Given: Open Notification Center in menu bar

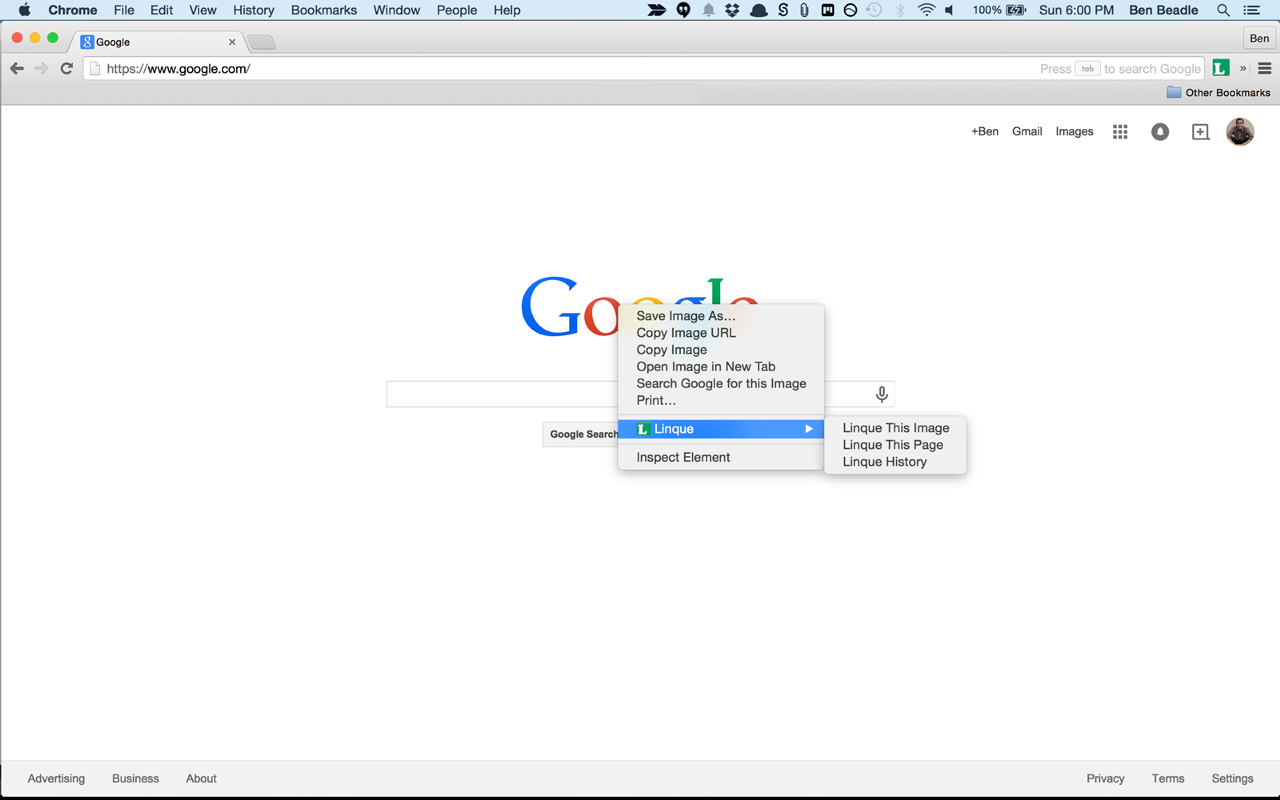Looking at the screenshot, I should click(1251, 10).
